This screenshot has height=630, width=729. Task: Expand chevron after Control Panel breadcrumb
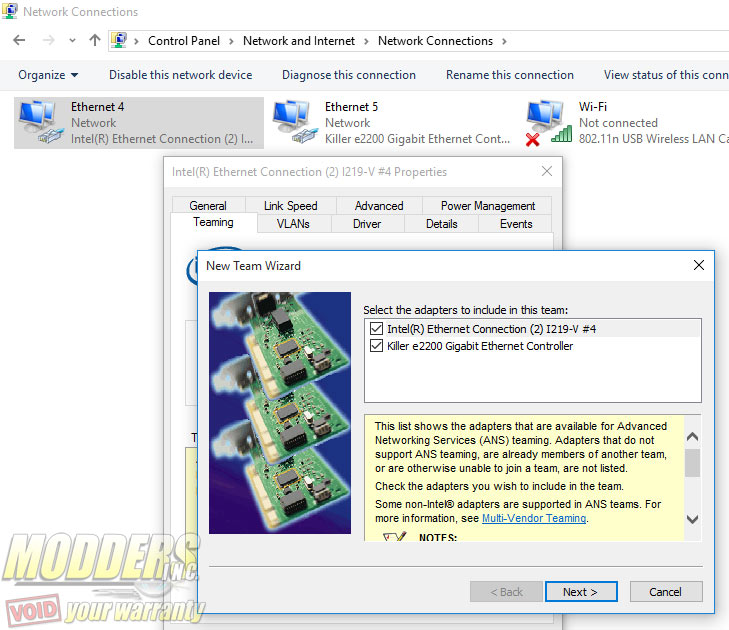pos(231,41)
